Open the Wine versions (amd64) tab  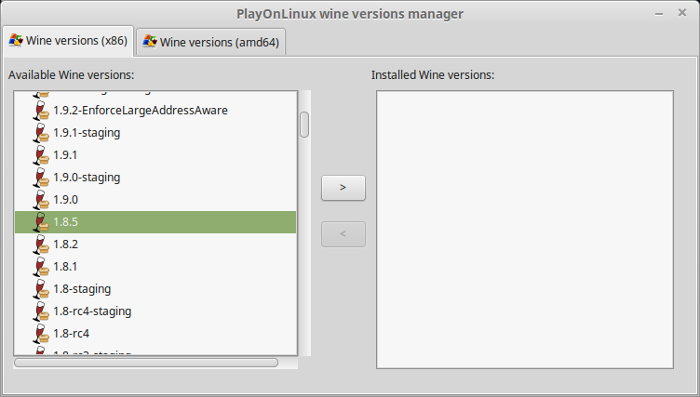211,42
